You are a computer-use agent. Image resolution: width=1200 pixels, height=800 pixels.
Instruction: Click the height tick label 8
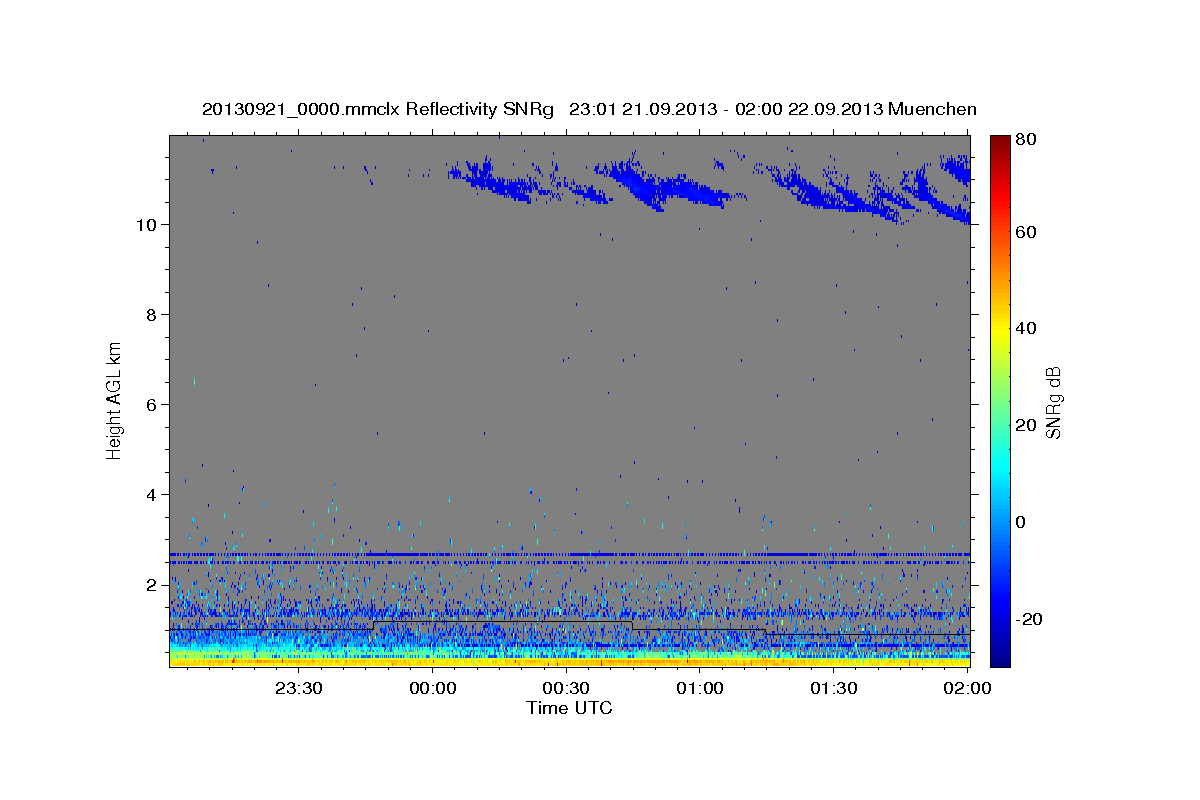click(151, 315)
